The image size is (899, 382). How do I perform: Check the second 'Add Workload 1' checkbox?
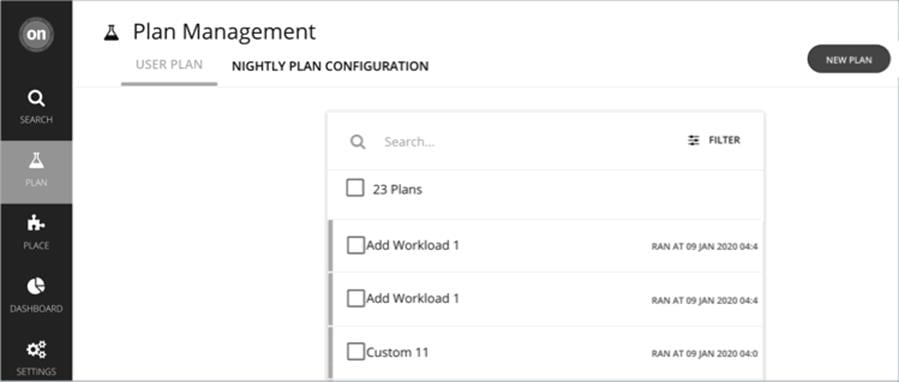[356, 298]
